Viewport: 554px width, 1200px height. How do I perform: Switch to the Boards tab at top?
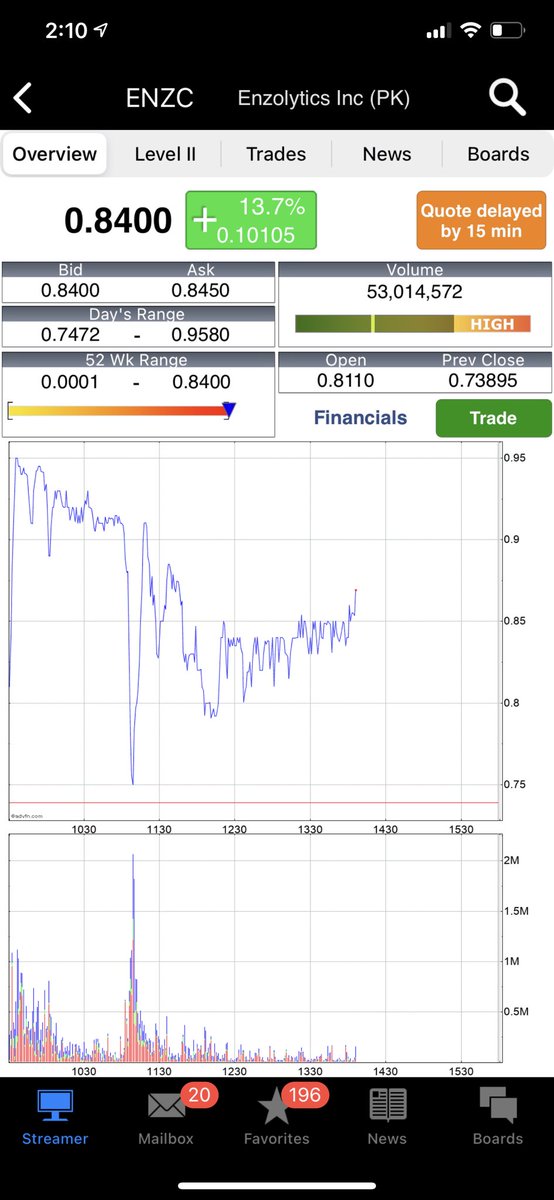(498, 154)
